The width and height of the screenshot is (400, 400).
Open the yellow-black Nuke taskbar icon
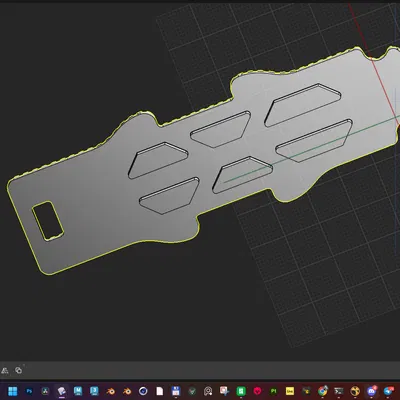[355, 391]
